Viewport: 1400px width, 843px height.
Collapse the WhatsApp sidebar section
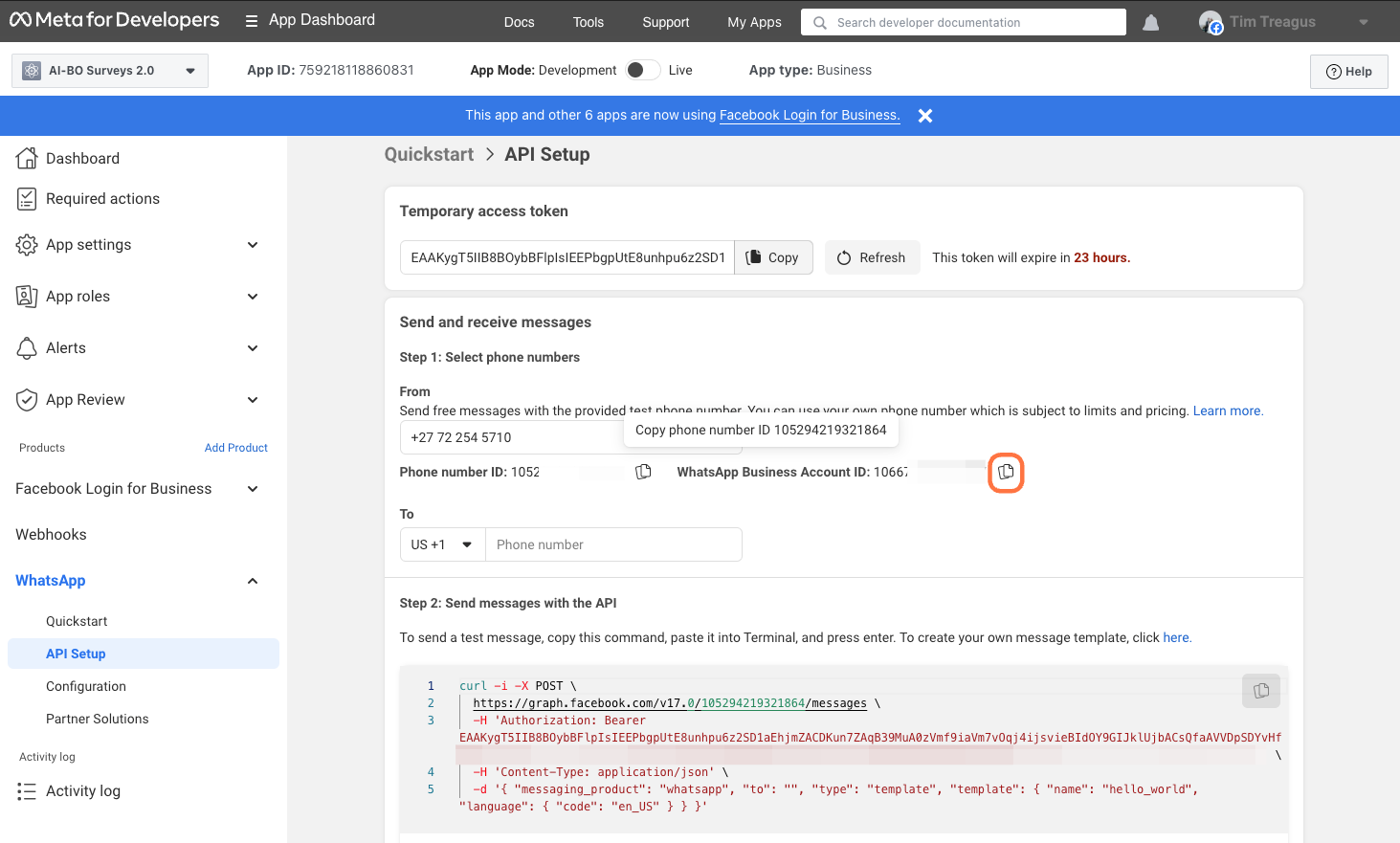pyautogui.click(x=253, y=581)
